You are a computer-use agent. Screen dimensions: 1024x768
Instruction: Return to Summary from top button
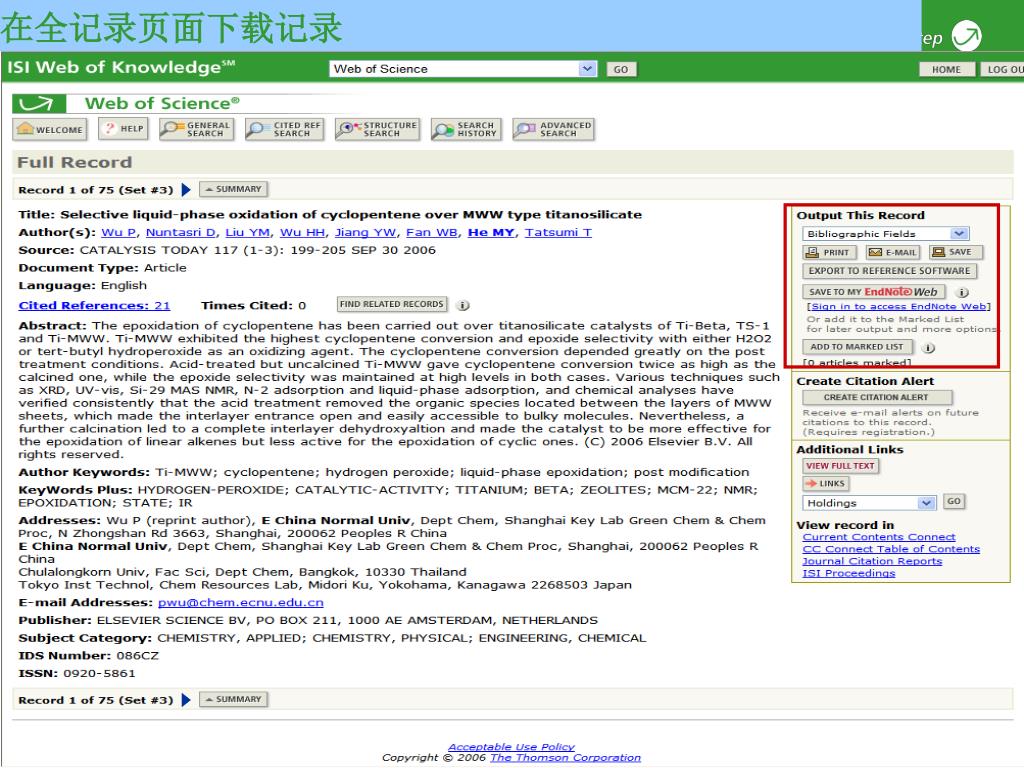(233, 189)
